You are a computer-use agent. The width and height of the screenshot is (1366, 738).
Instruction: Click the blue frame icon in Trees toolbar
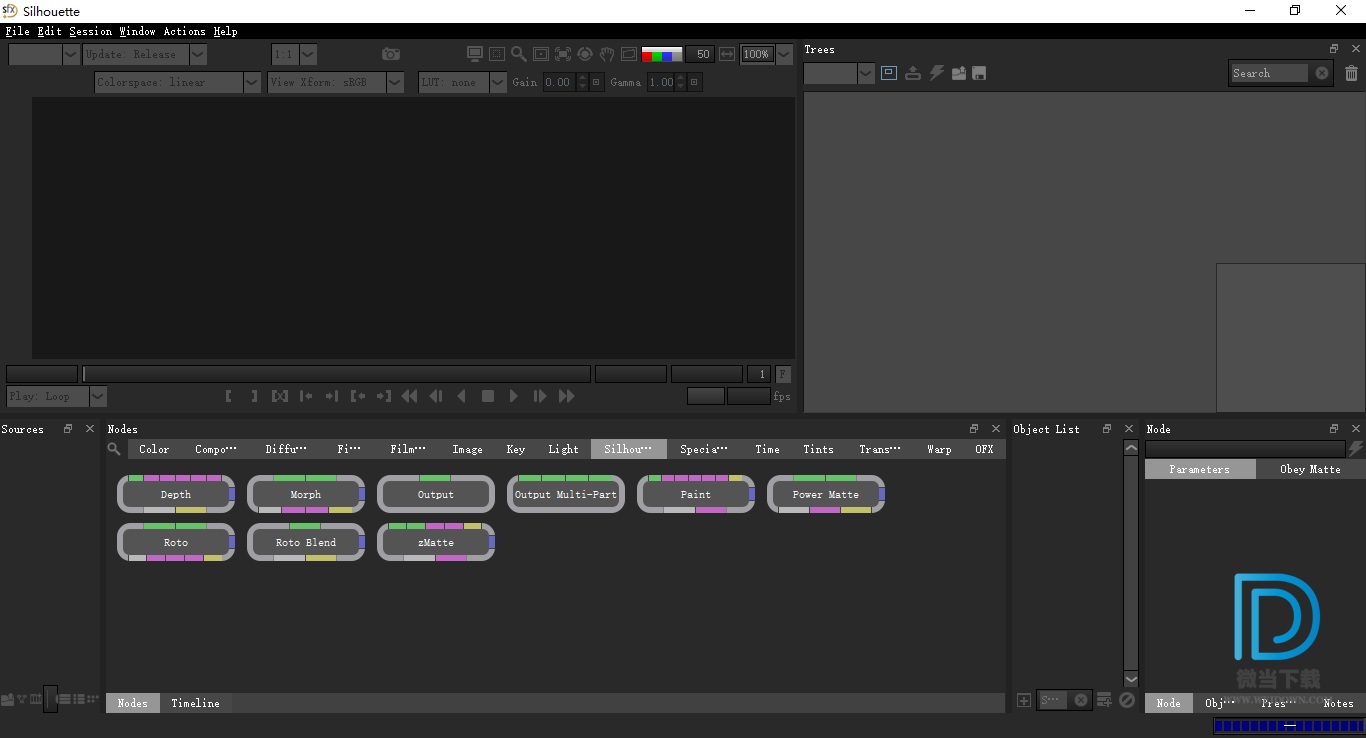coord(889,73)
